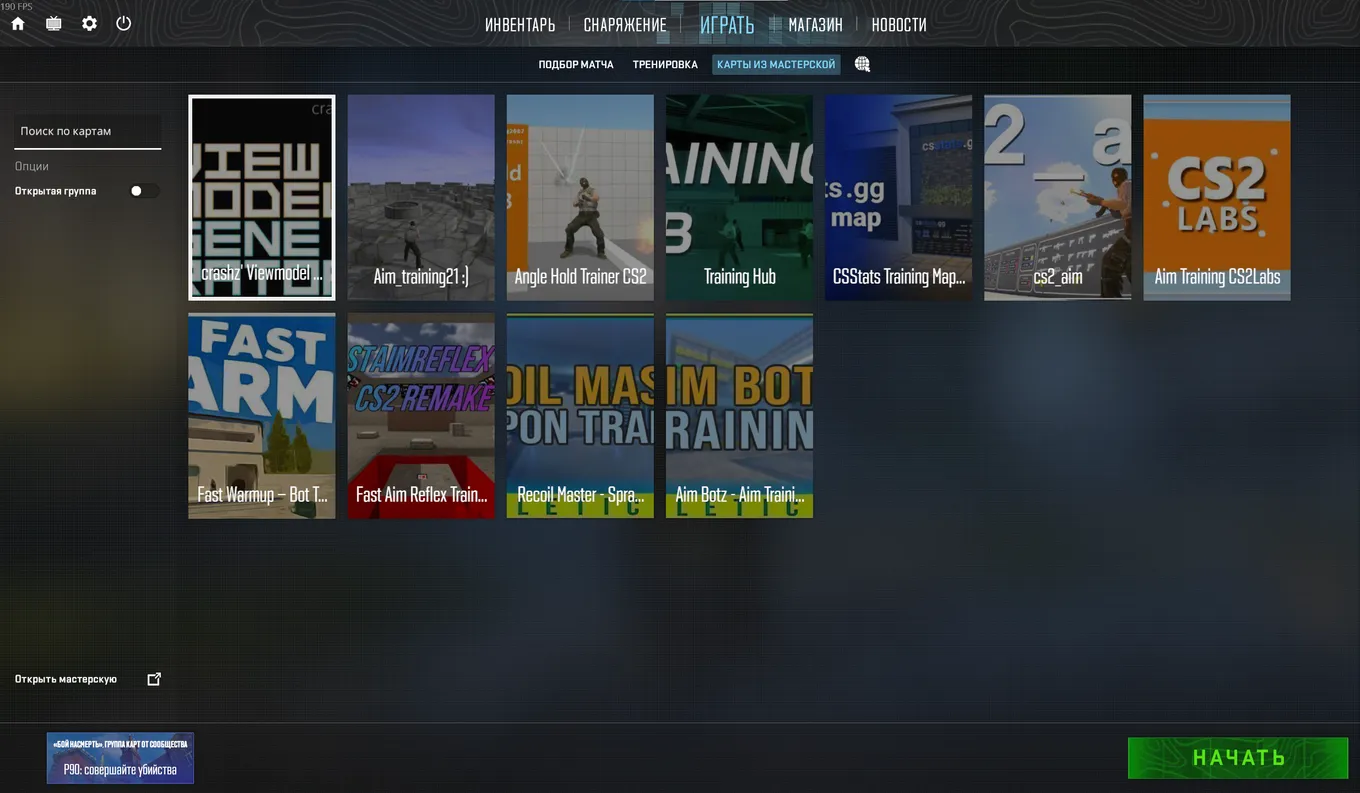1360x793 pixels.
Task: Go to the home screen icon
Action: tap(18, 23)
